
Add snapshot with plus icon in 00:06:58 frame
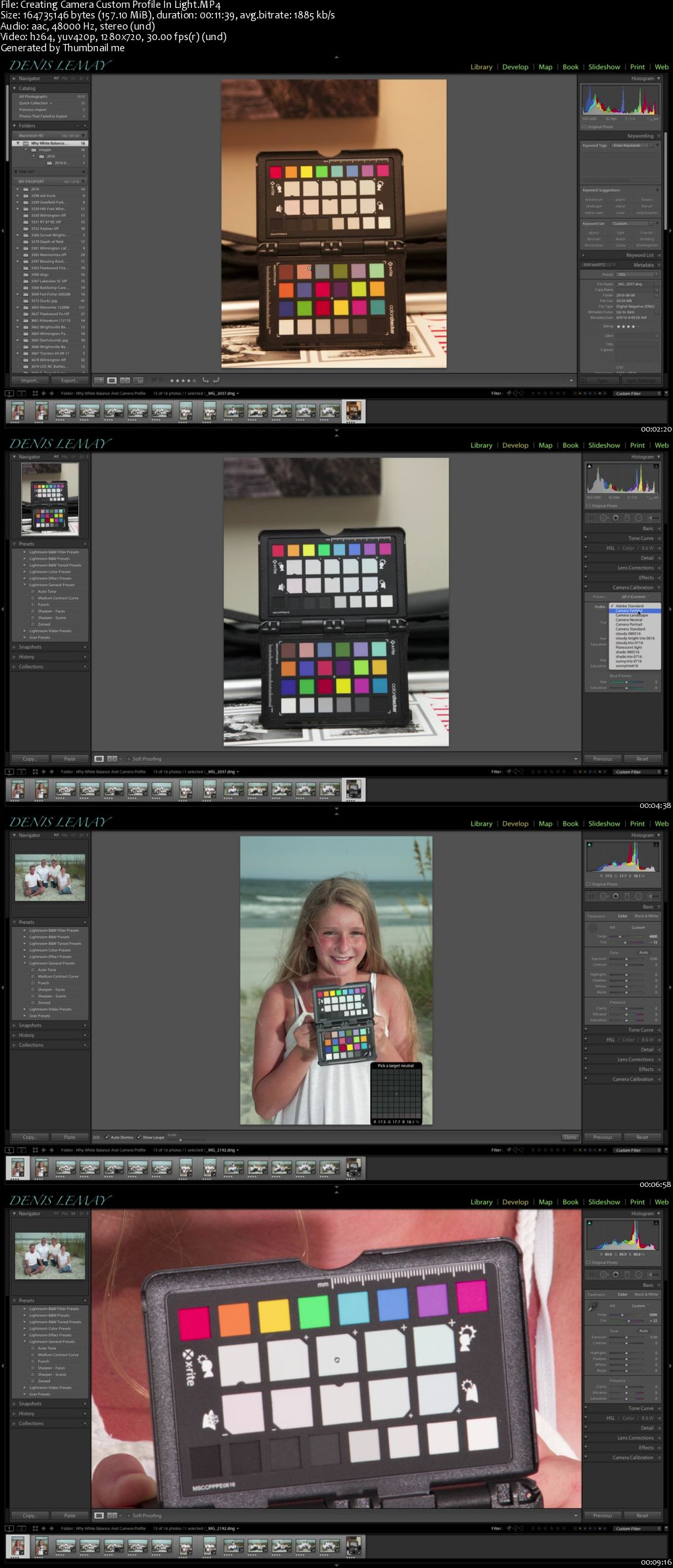[85, 1025]
